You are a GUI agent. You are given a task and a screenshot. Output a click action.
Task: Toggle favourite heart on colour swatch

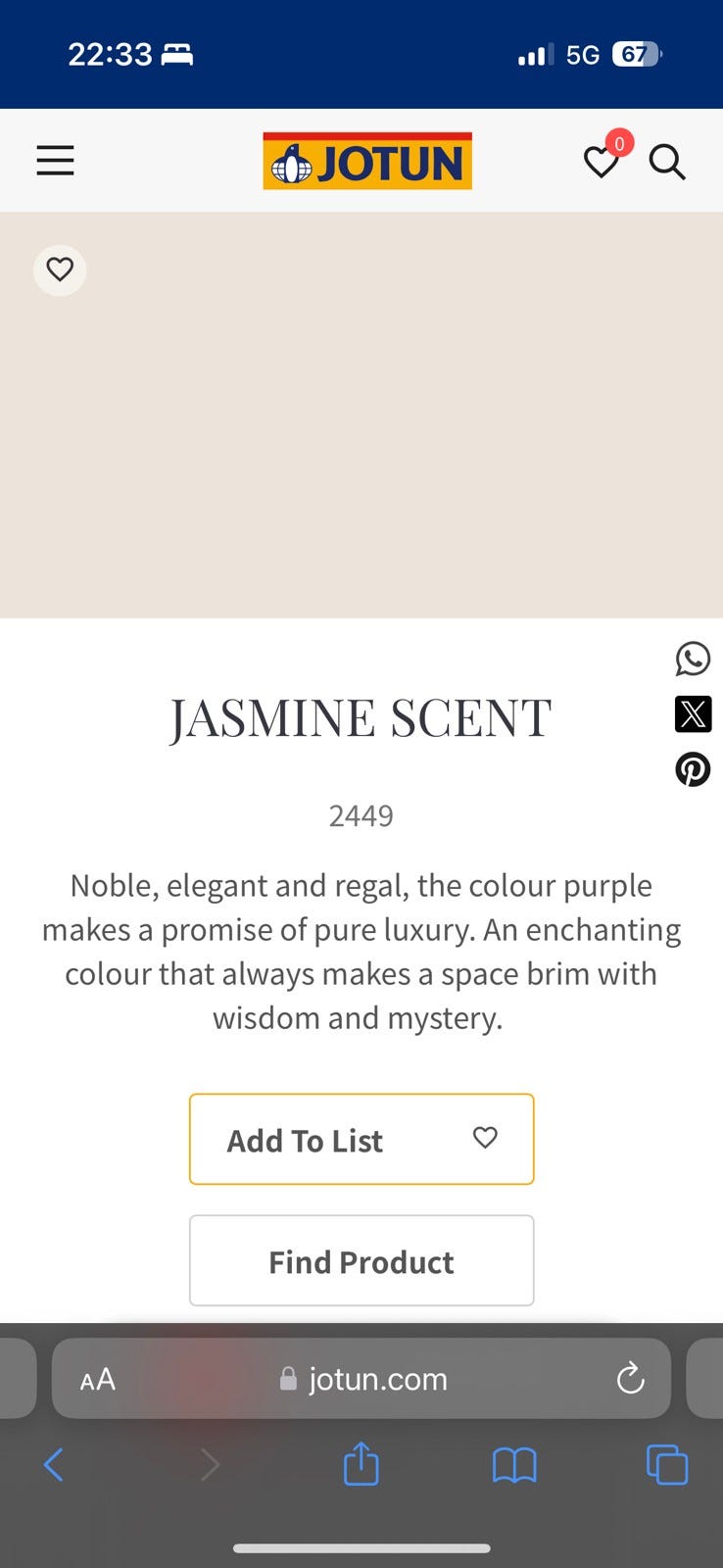click(60, 269)
